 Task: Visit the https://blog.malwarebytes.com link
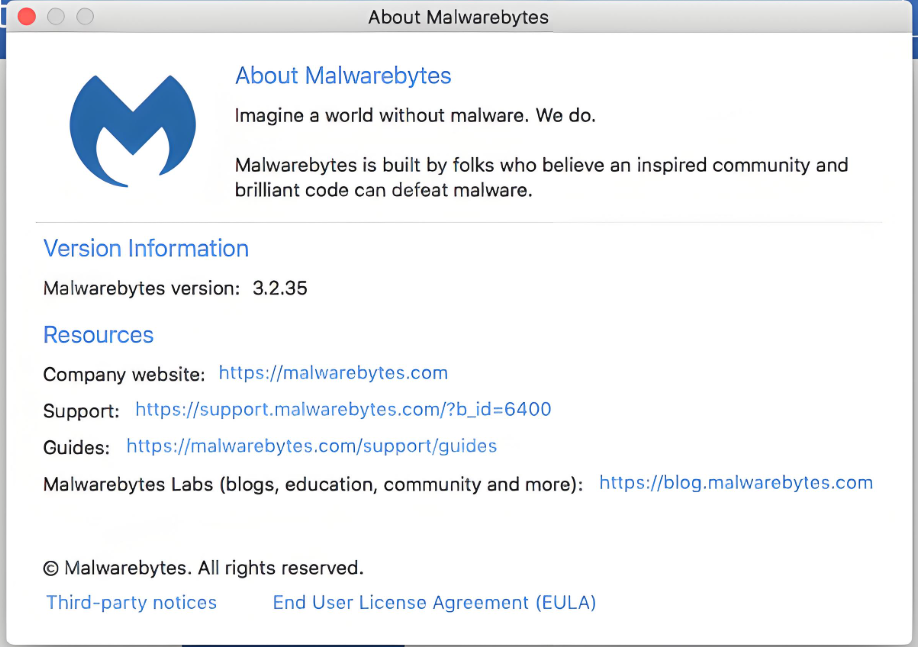[x=736, y=482]
